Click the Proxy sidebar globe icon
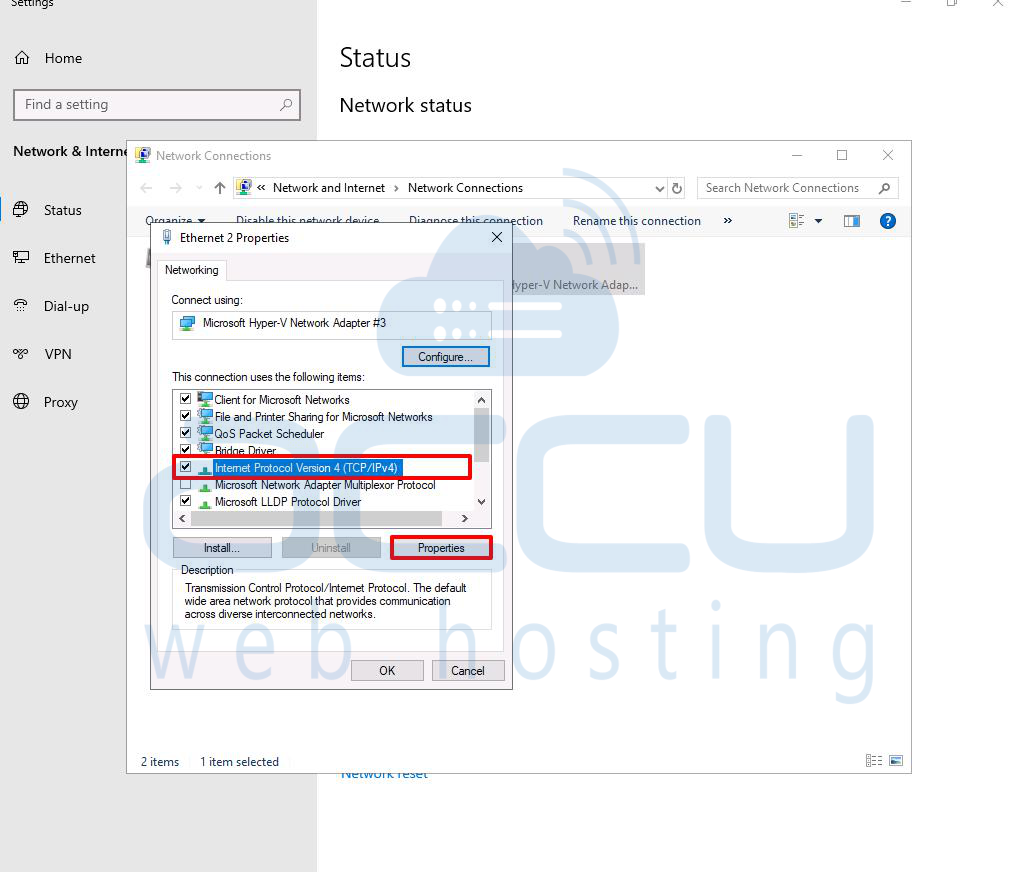The height and width of the screenshot is (872, 1015). pos(21,401)
